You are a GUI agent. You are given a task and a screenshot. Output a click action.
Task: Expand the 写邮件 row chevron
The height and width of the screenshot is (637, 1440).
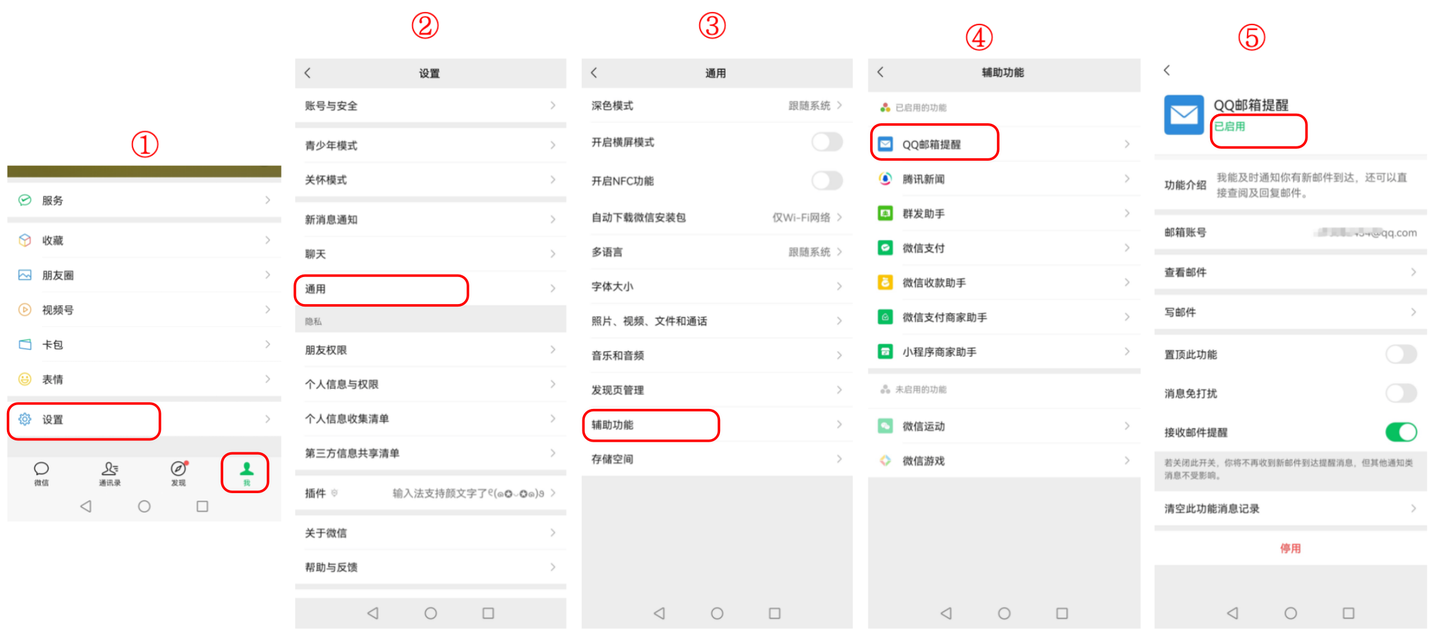1413,312
